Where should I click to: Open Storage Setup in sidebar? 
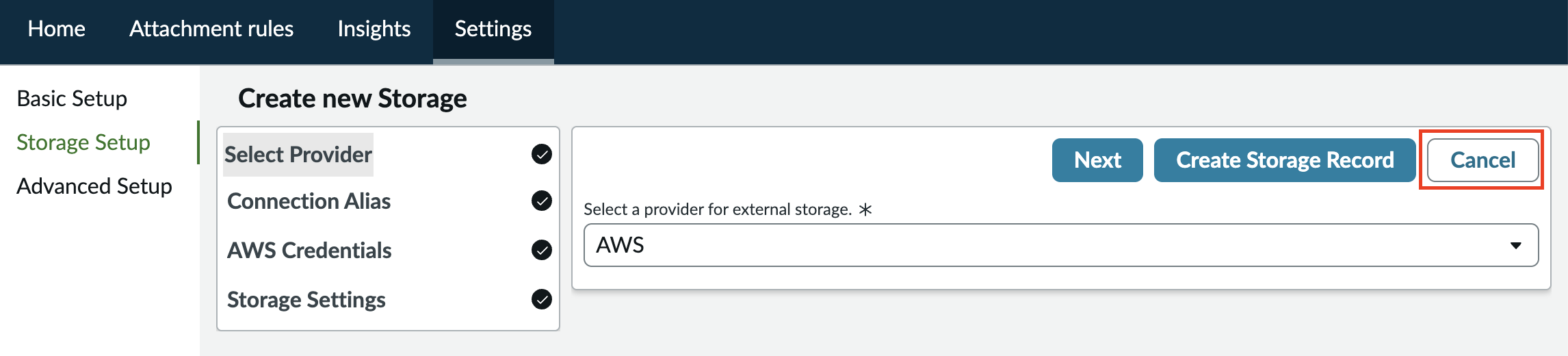click(83, 142)
